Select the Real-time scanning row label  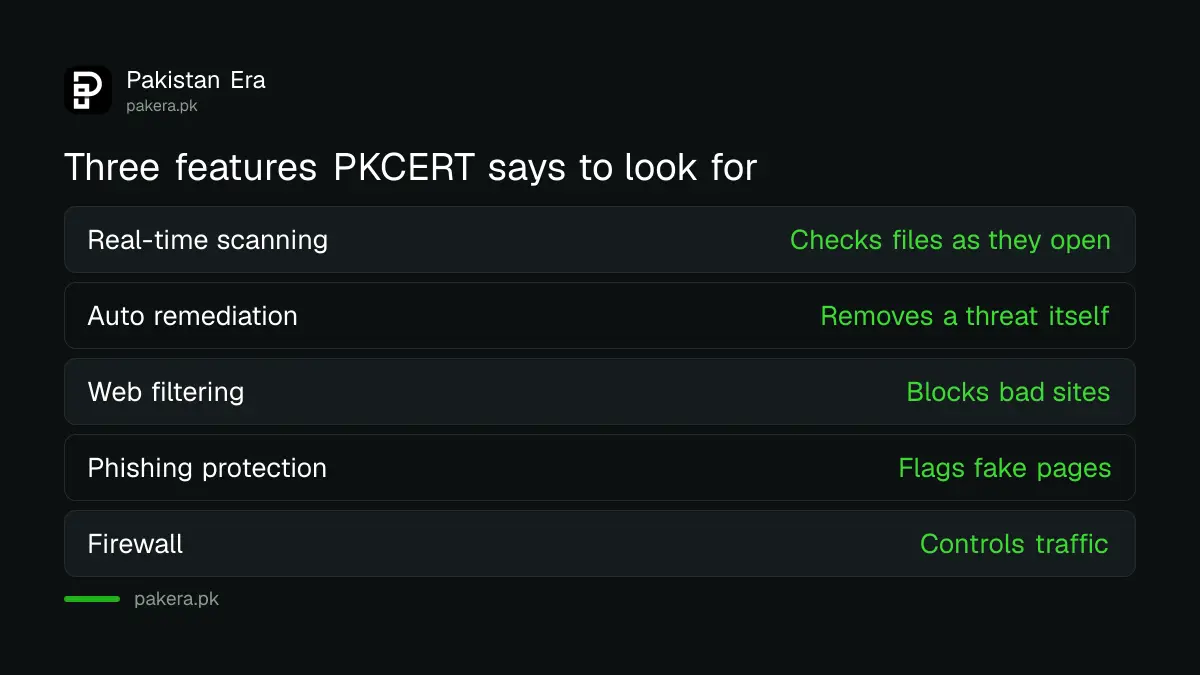coord(208,240)
